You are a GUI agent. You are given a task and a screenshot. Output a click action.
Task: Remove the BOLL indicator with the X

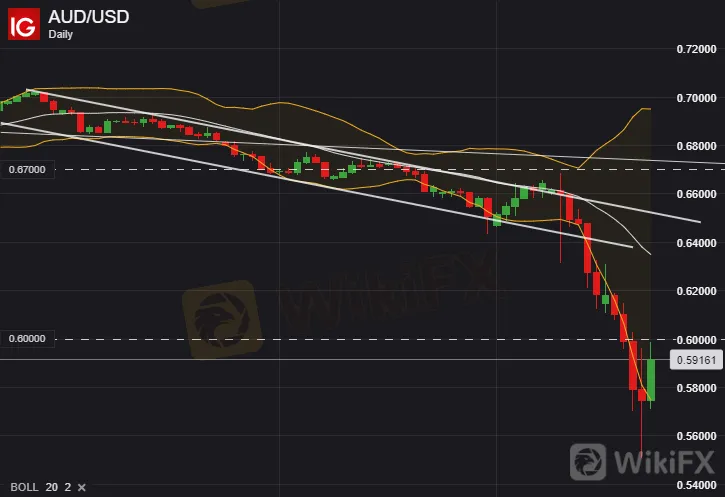81,487
